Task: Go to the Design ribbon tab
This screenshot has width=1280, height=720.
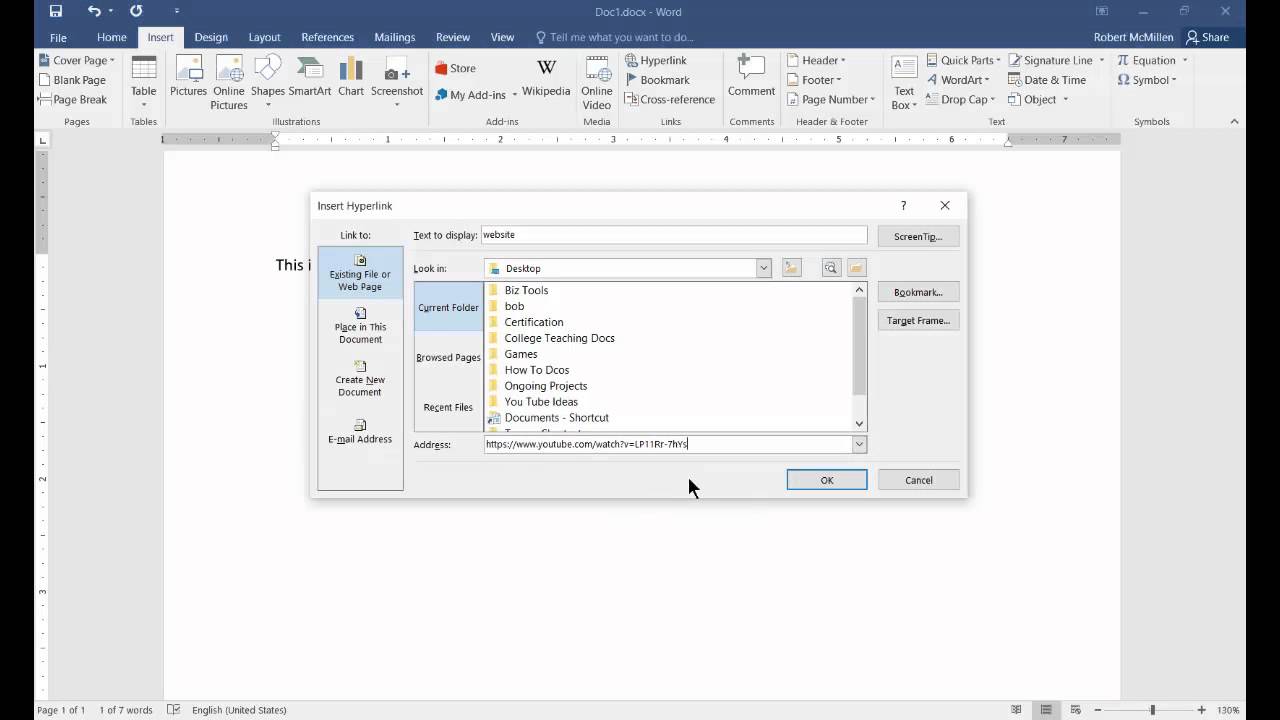Action: 211,37
